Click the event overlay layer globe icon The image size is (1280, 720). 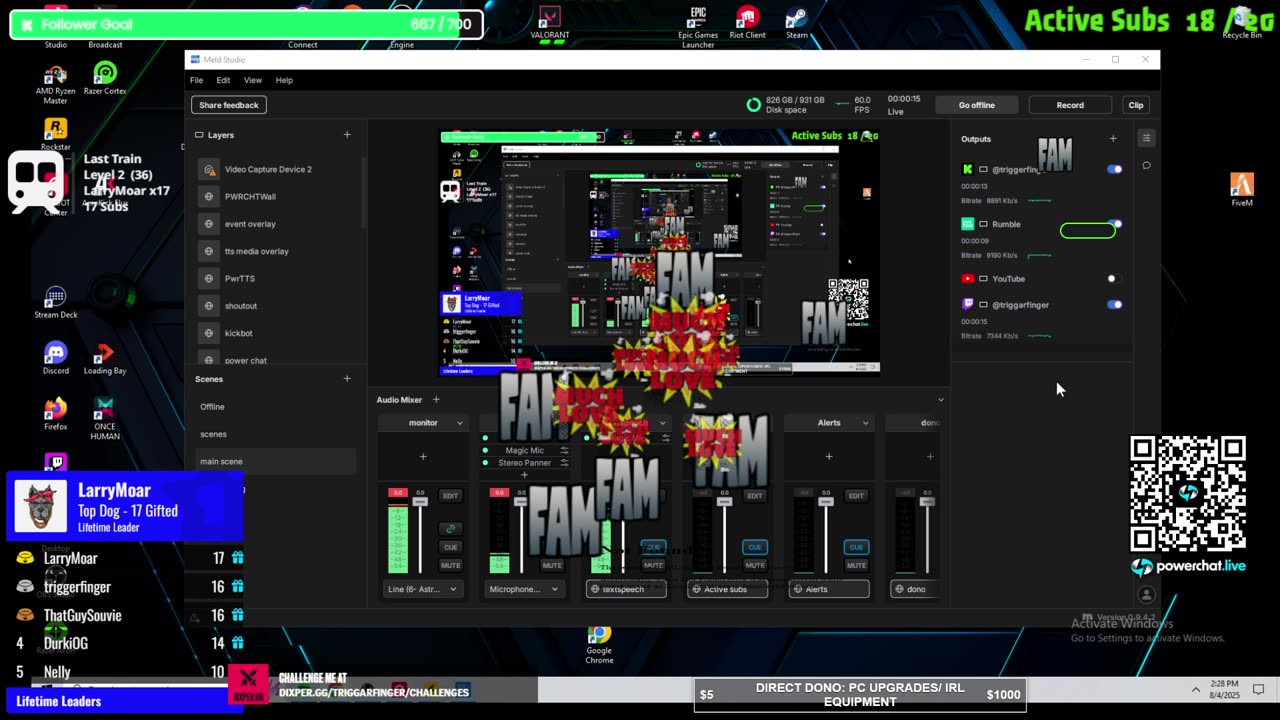pos(209,224)
